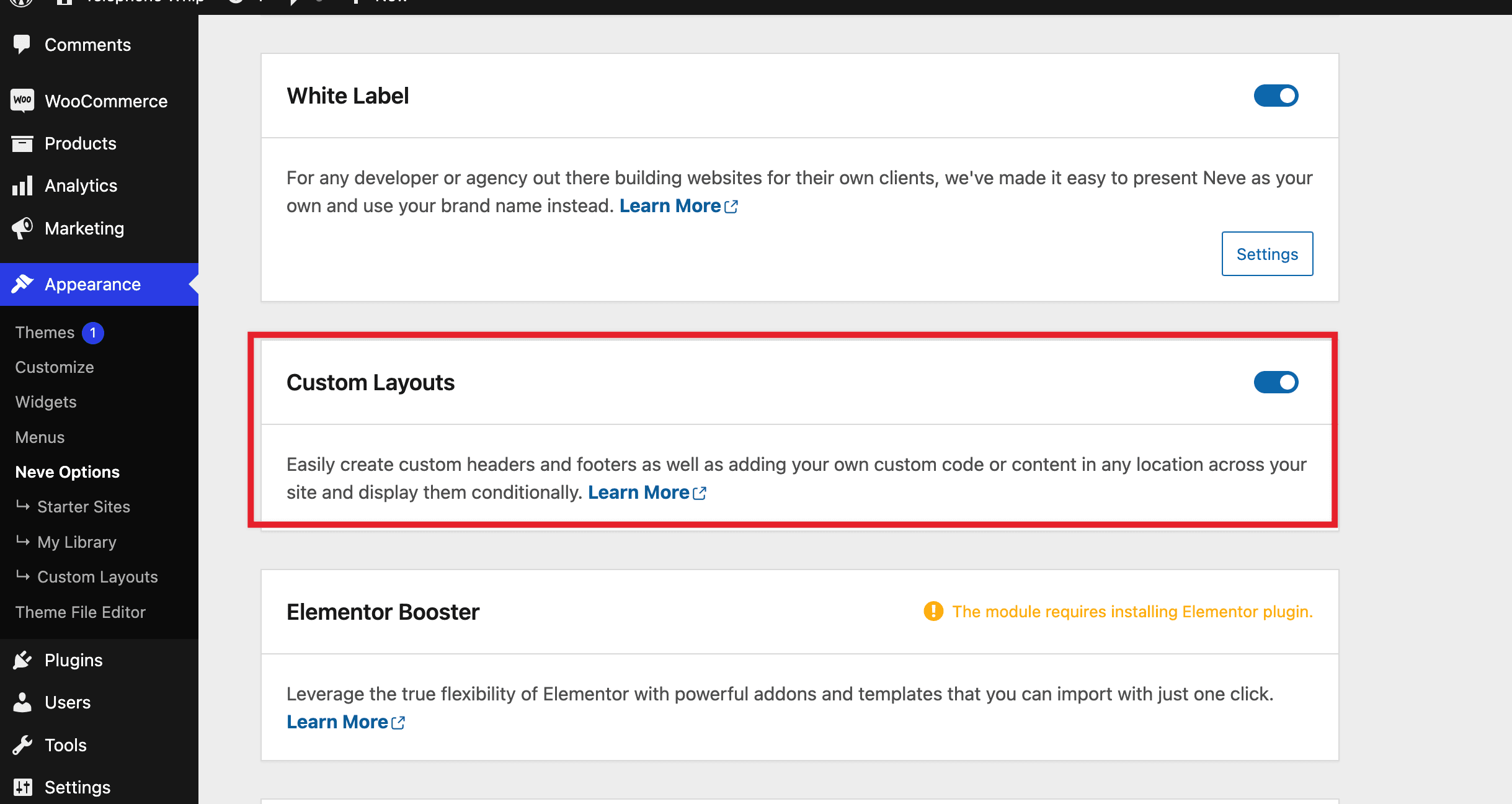Open Settings via the sidebar icon

[x=22, y=787]
